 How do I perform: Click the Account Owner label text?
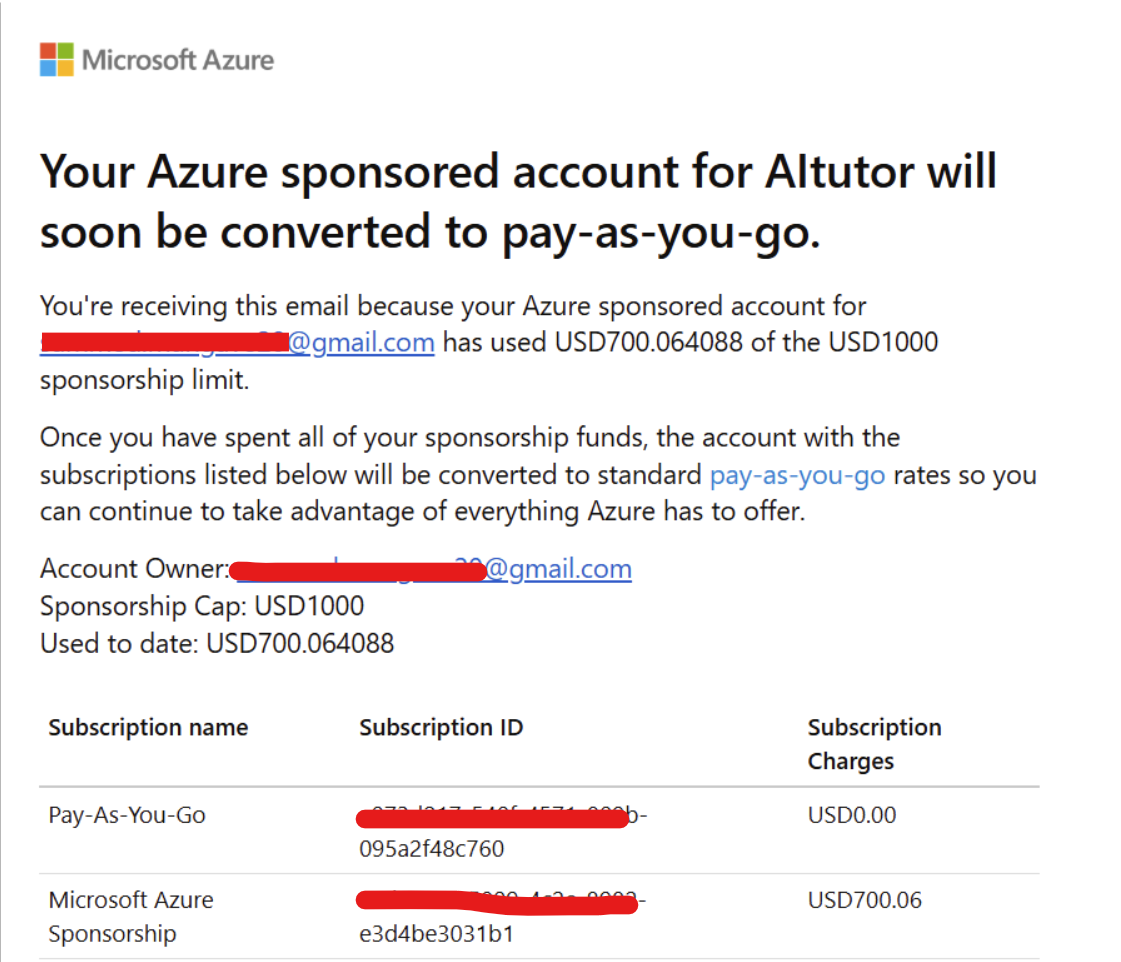[134, 569]
